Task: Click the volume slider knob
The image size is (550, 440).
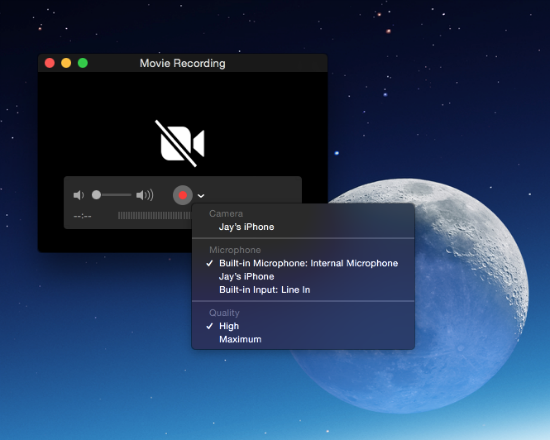Action: (x=96, y=195)
